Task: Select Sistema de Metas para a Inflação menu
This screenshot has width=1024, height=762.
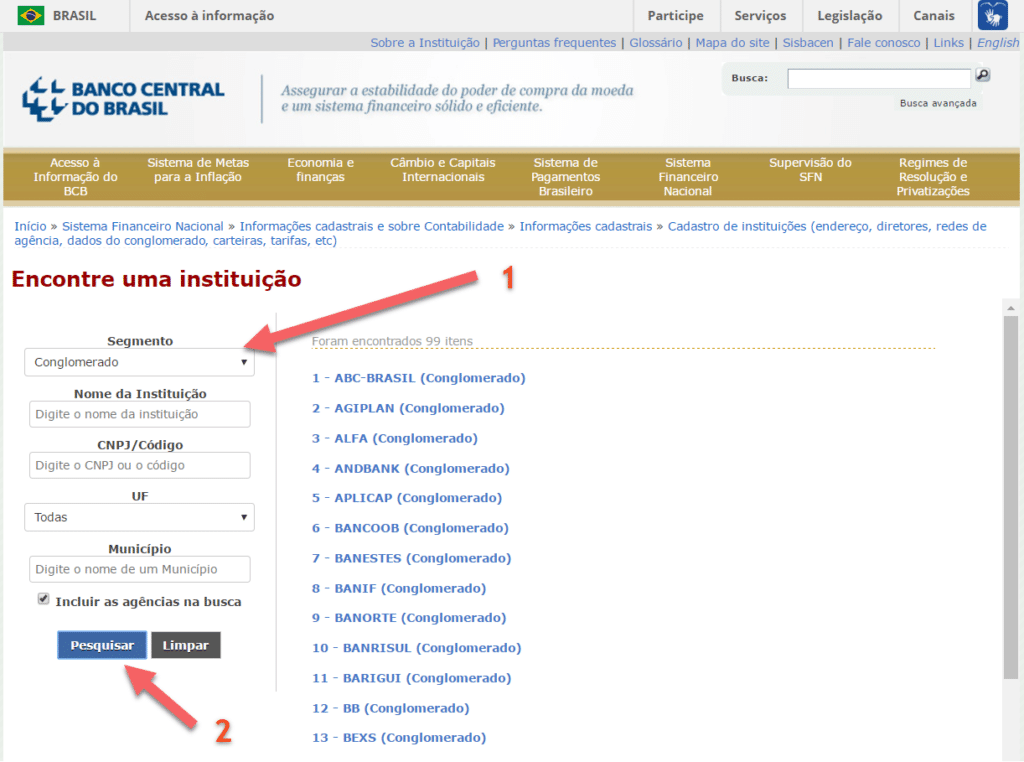Action: pos(198,170)
